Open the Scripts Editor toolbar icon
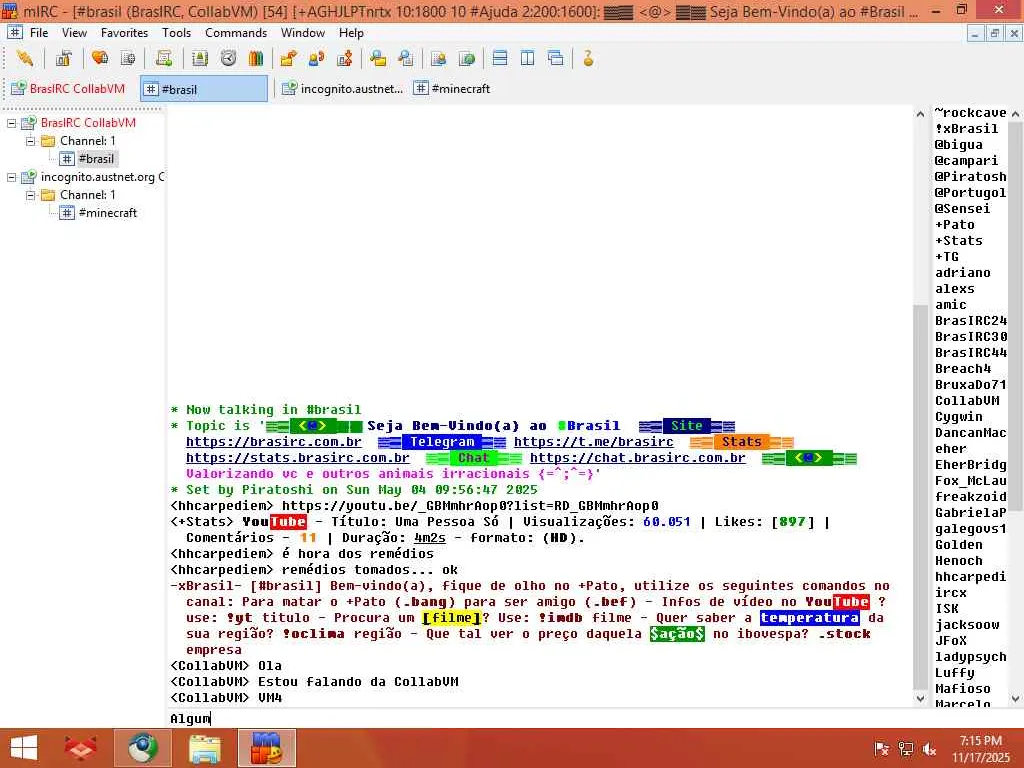 tap(164, 59)
